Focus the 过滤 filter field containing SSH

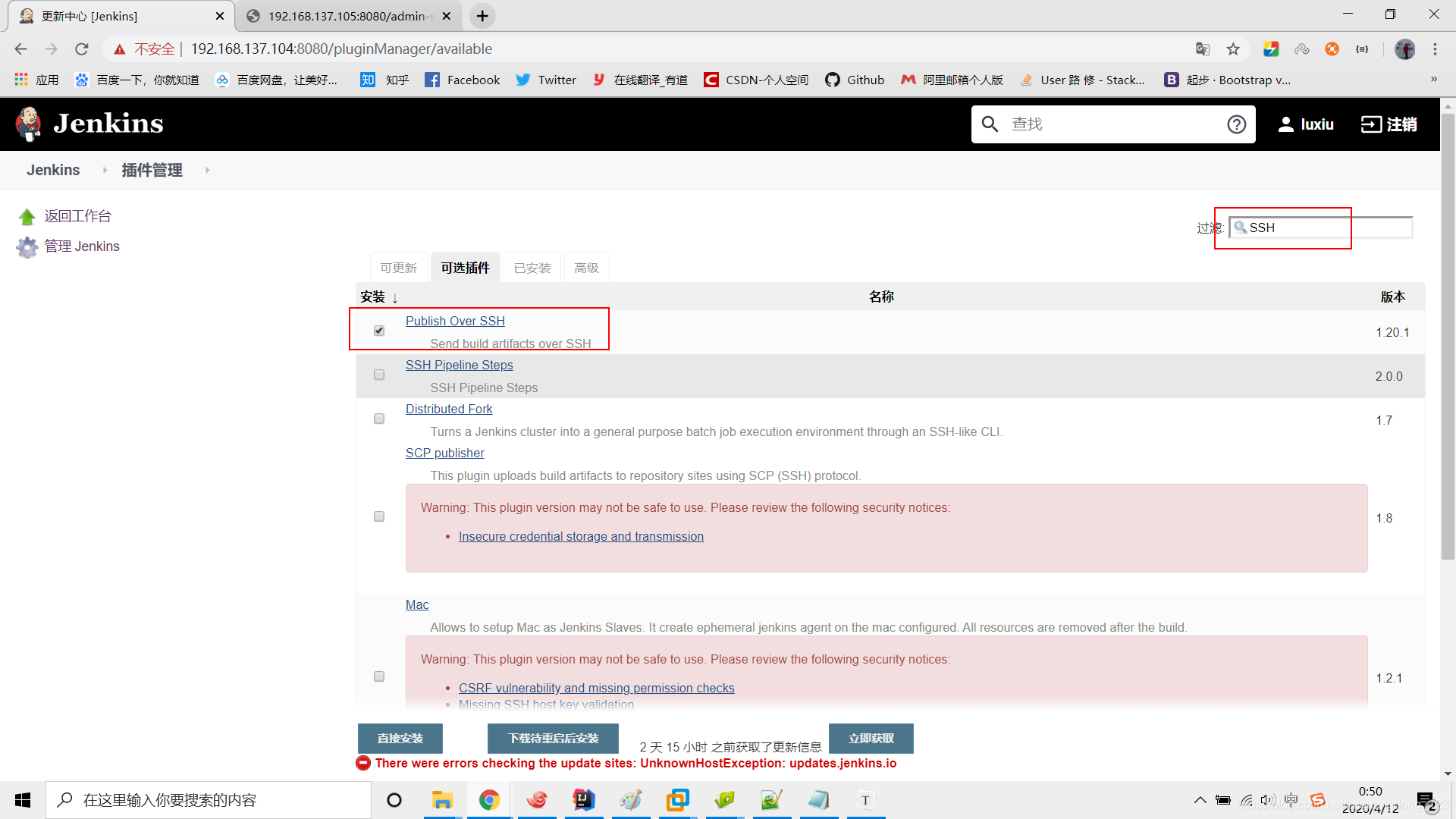pos(1320,227)
